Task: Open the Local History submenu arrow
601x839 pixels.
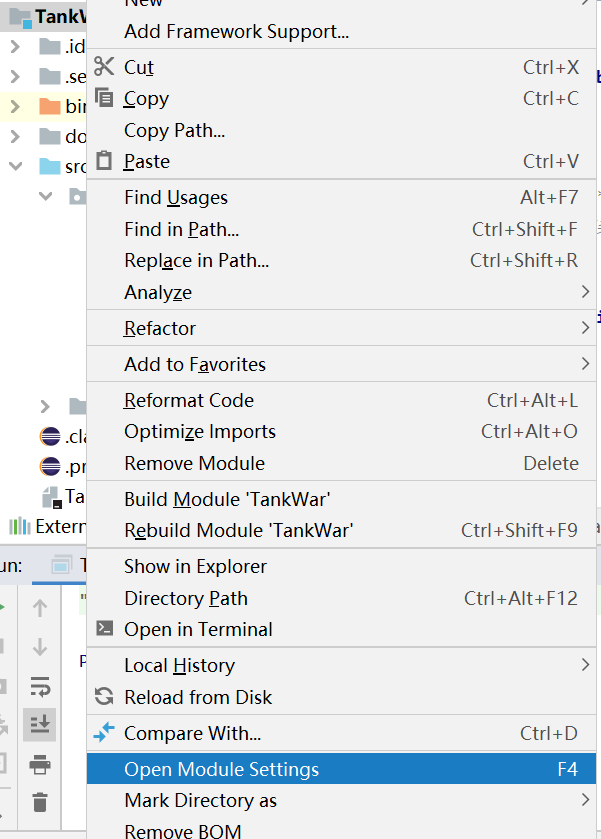Action: click(x=585, y=665)
